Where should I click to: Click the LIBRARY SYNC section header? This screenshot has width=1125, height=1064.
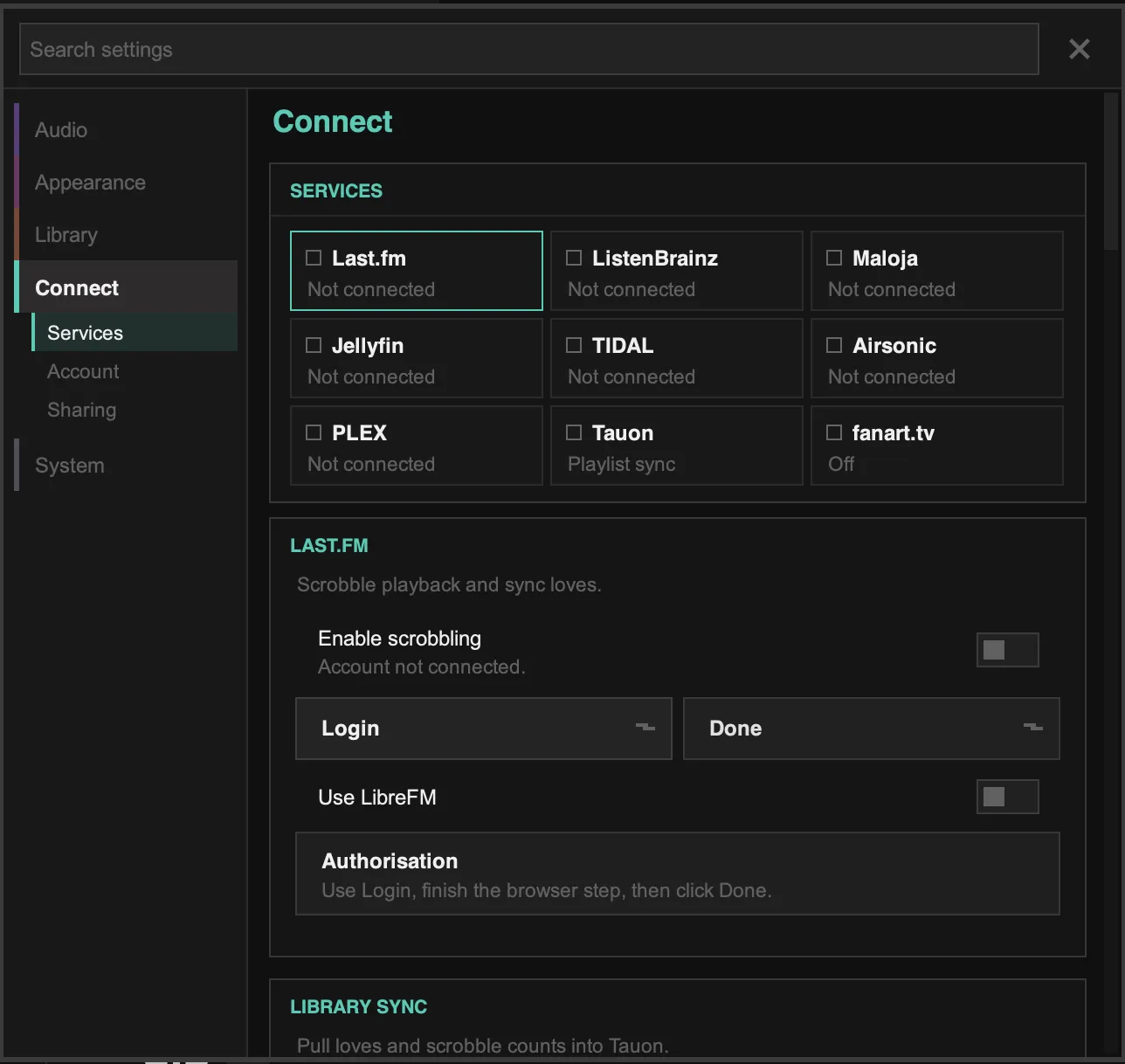click(359, 1006)
